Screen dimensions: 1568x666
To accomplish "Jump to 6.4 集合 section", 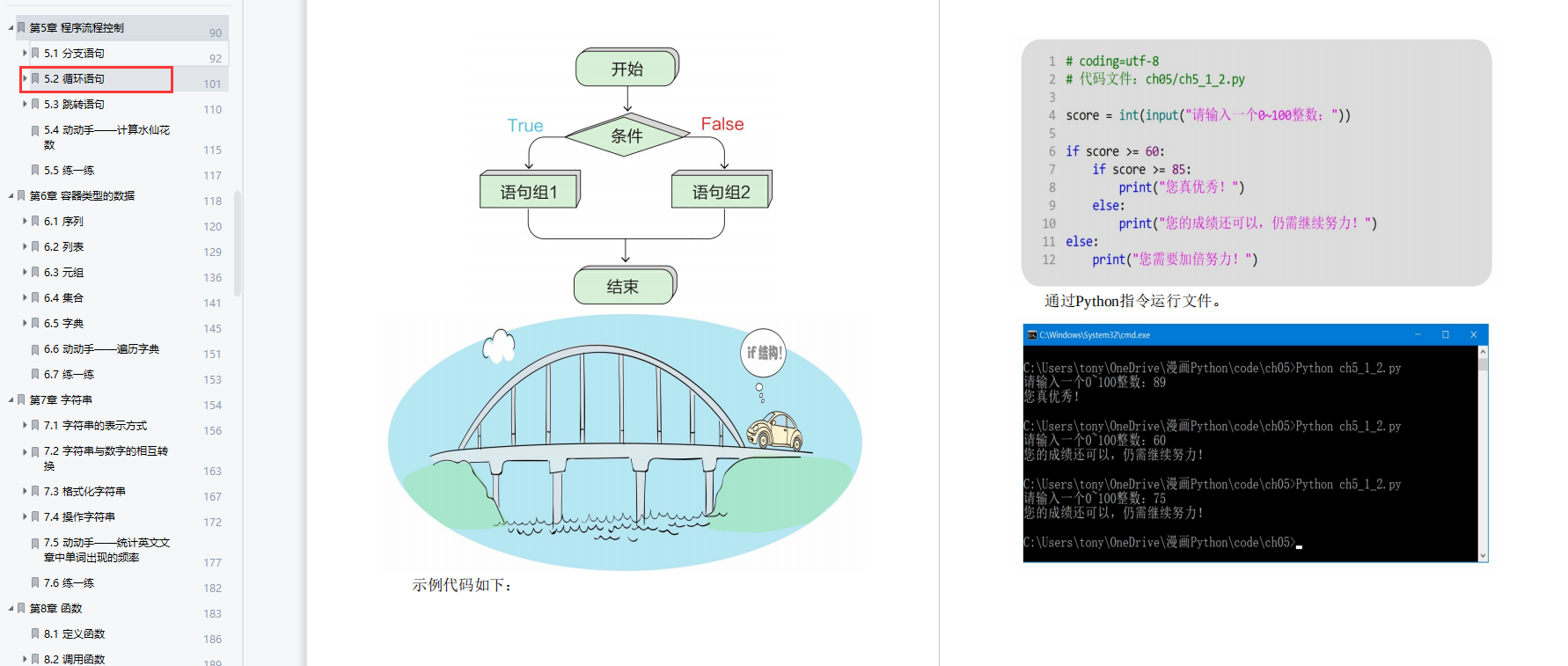I will tap(64, 297).
